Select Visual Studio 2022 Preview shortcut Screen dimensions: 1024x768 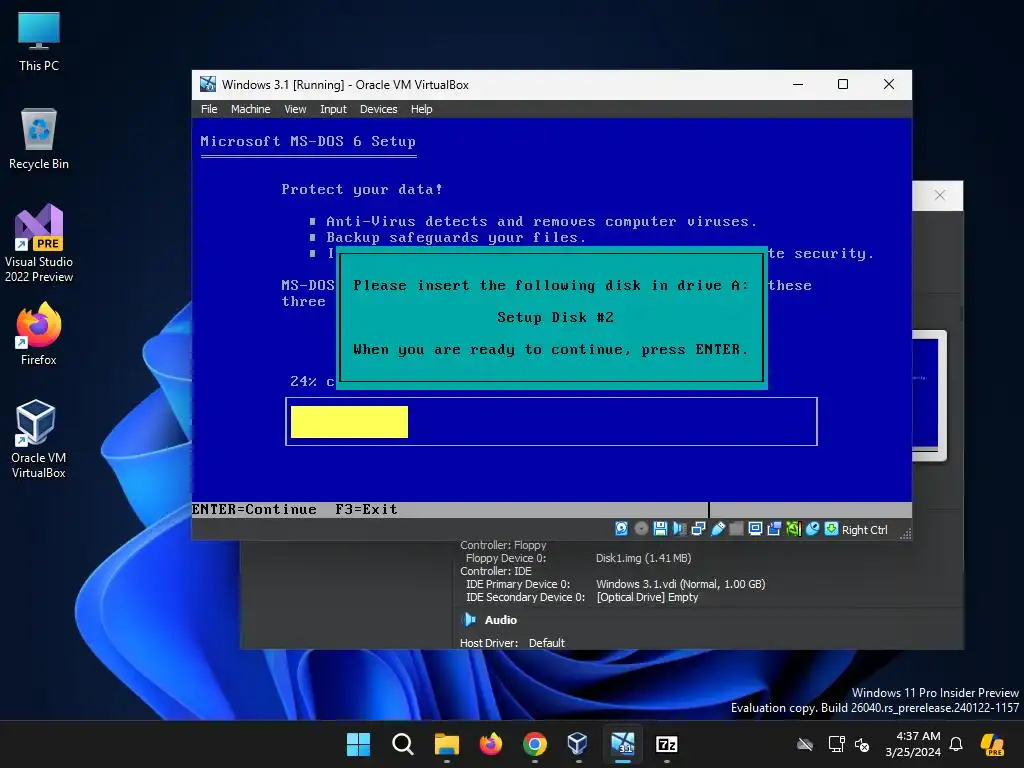tap(39, 244)
